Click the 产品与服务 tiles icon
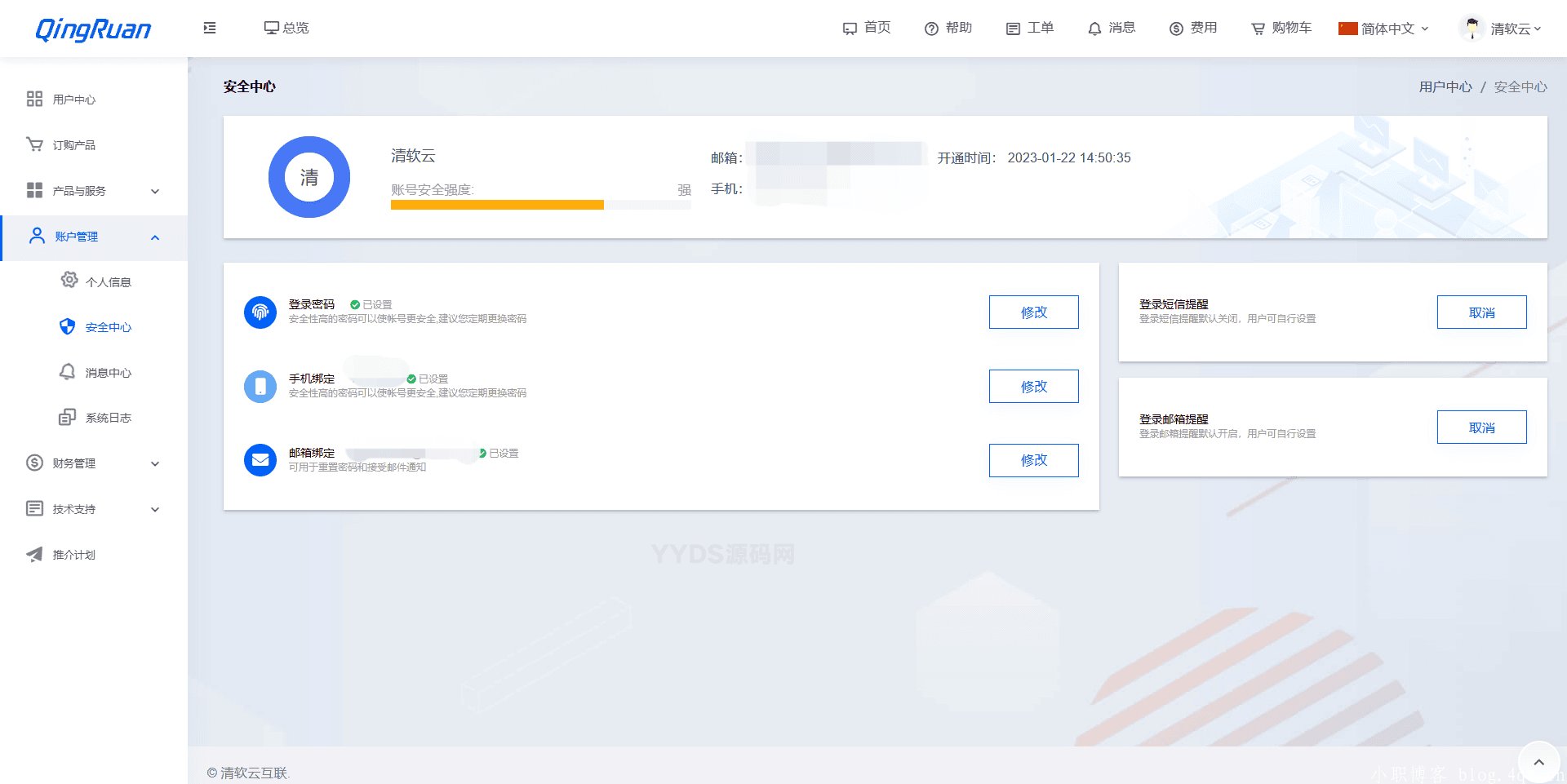The height and width of the screenshot is (784, 1567). (34, 190)
